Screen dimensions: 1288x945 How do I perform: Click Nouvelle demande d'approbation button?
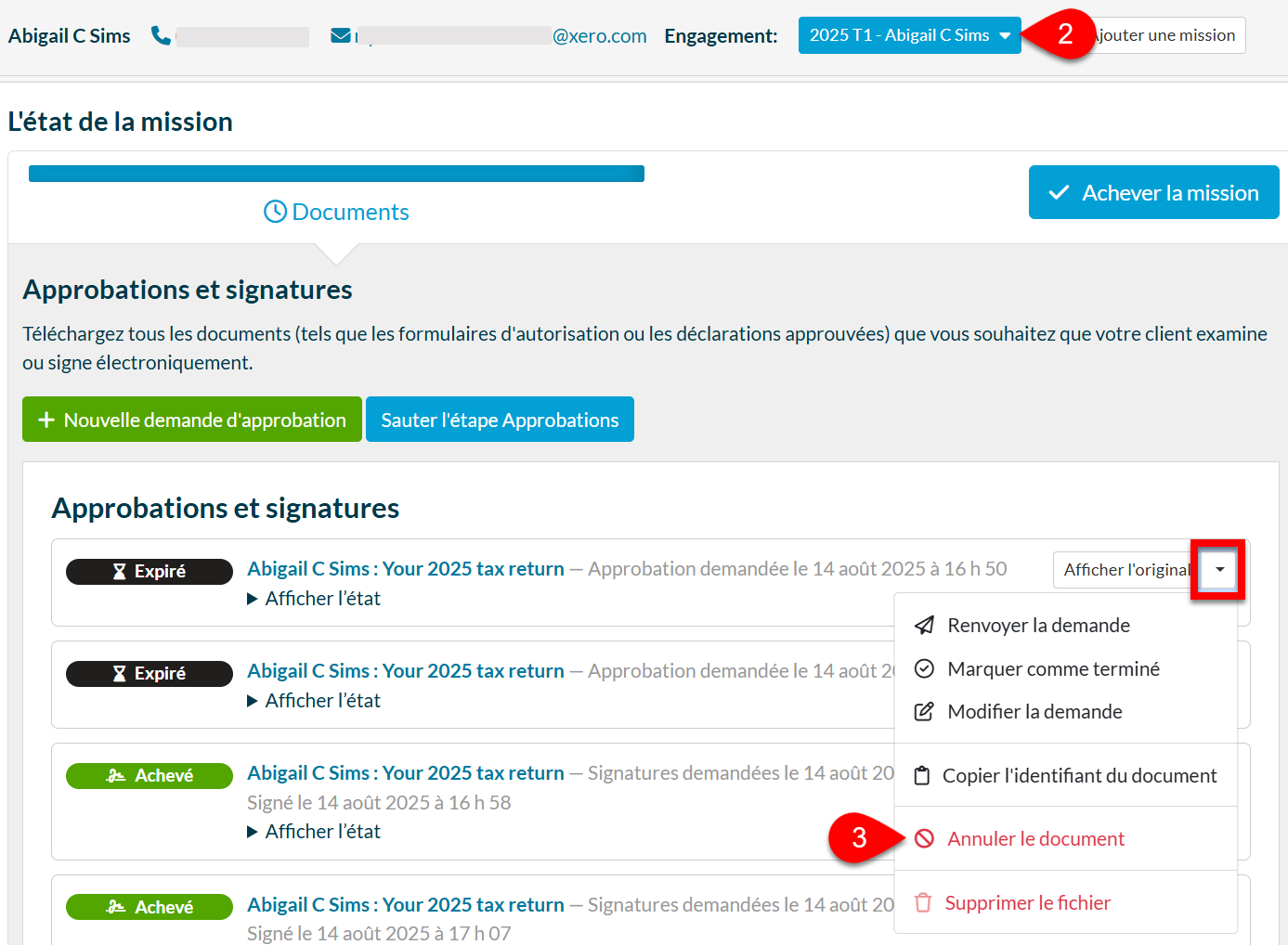point(191,420)
